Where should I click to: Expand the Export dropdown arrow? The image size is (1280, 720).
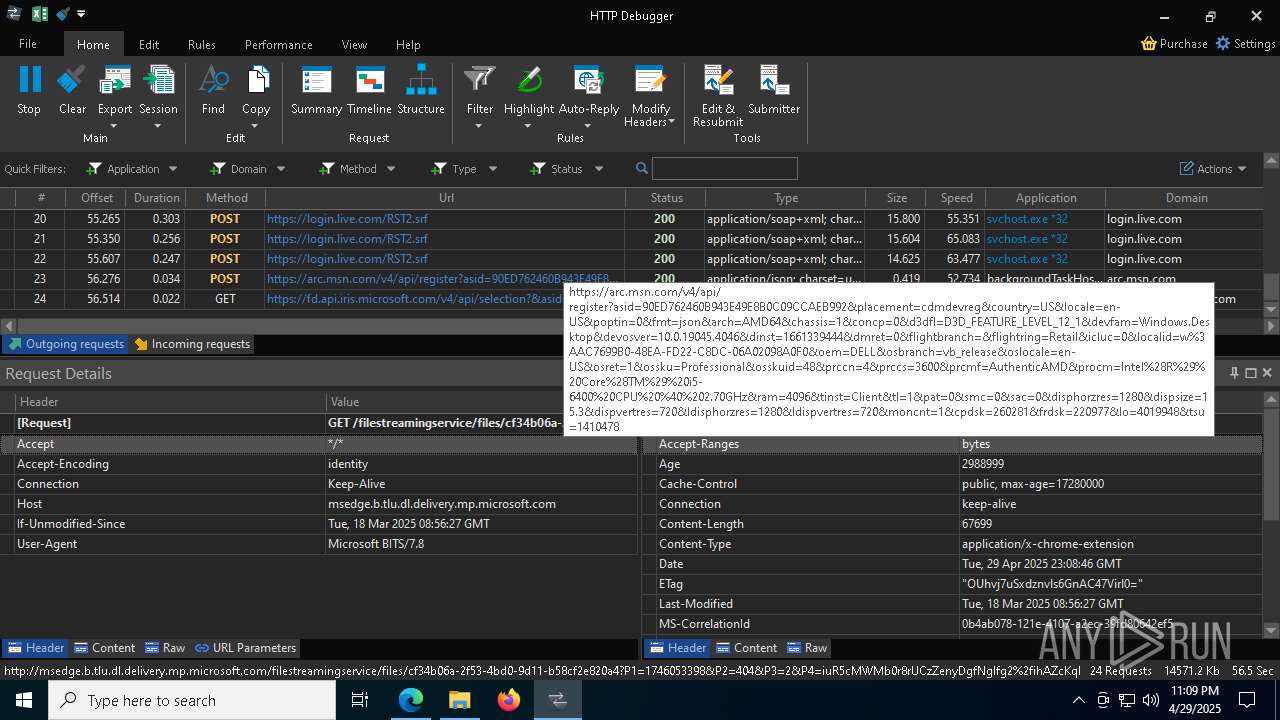point(114,125)
